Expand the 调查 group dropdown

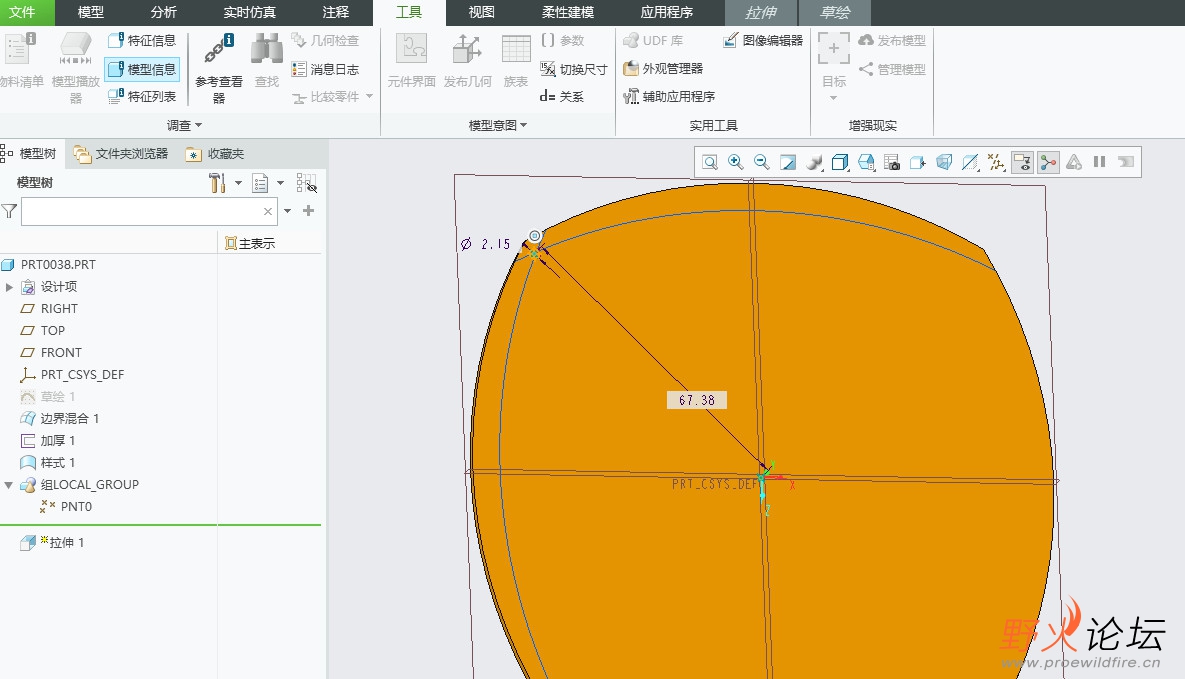(184, 125)
